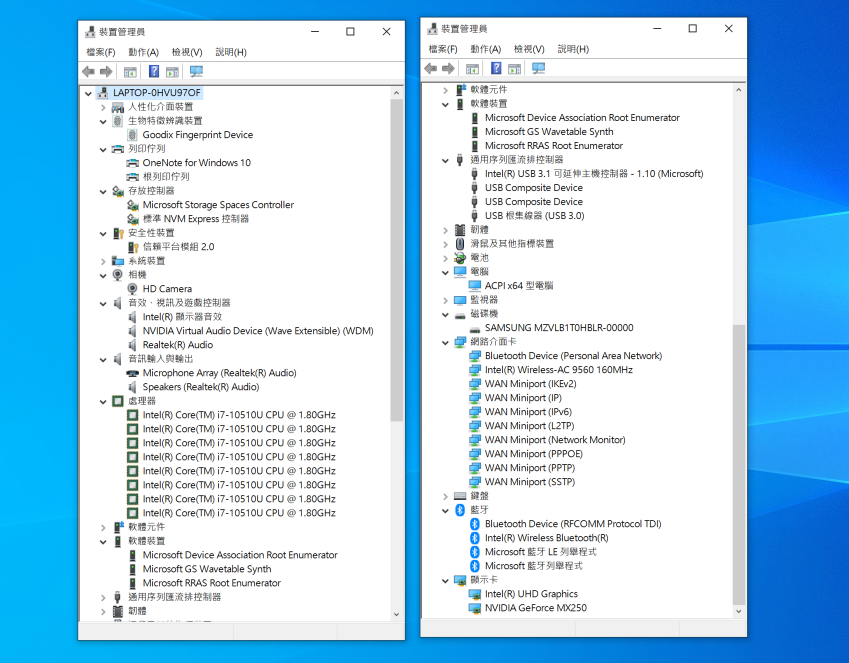Collapse the 生物特徵辨識裝置 category

point(103,121)
